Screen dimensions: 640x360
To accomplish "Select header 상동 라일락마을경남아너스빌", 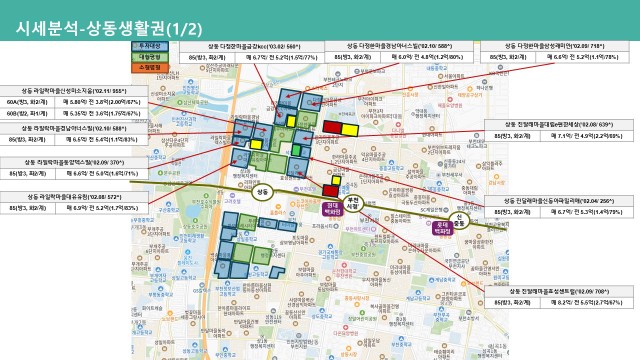I will point(74,129).
